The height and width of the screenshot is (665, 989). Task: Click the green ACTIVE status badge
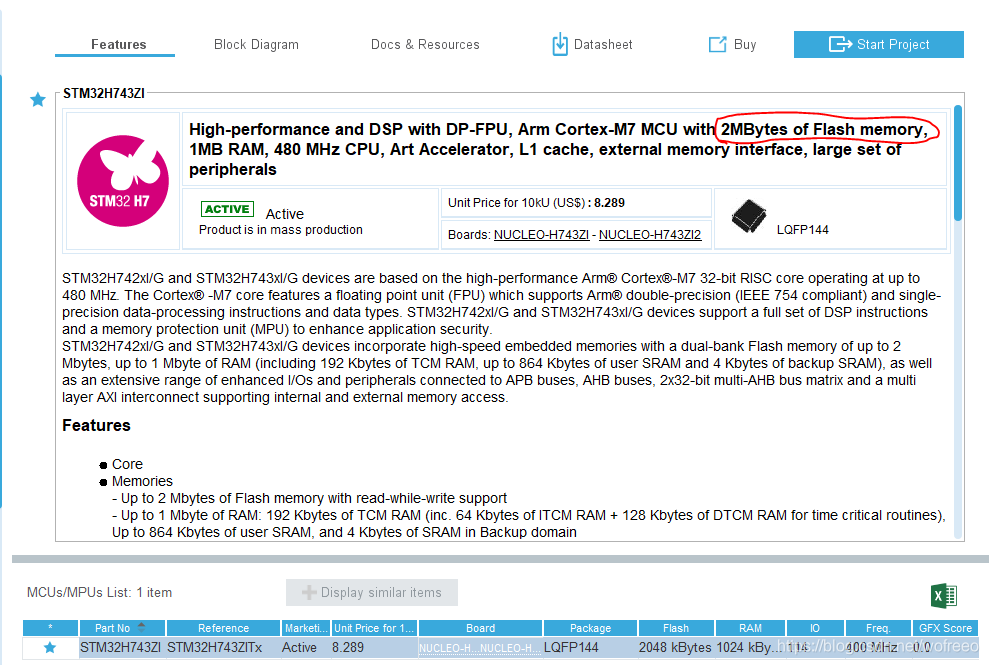point(227,209)
